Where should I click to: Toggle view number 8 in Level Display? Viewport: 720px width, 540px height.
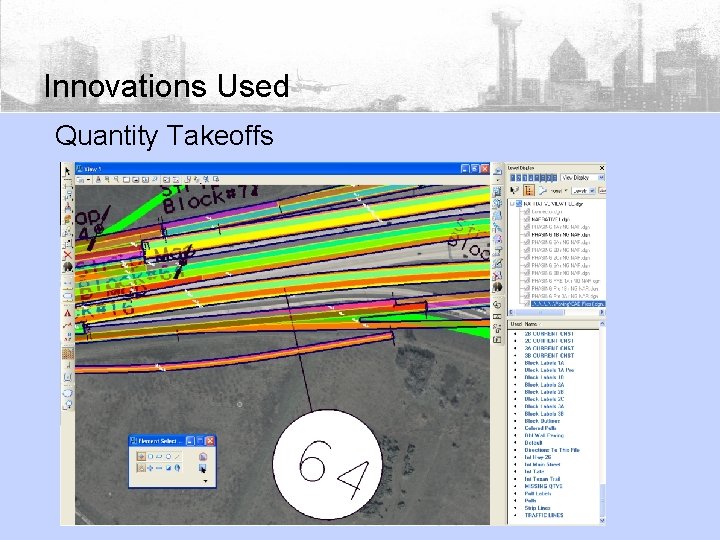point(554,178)
